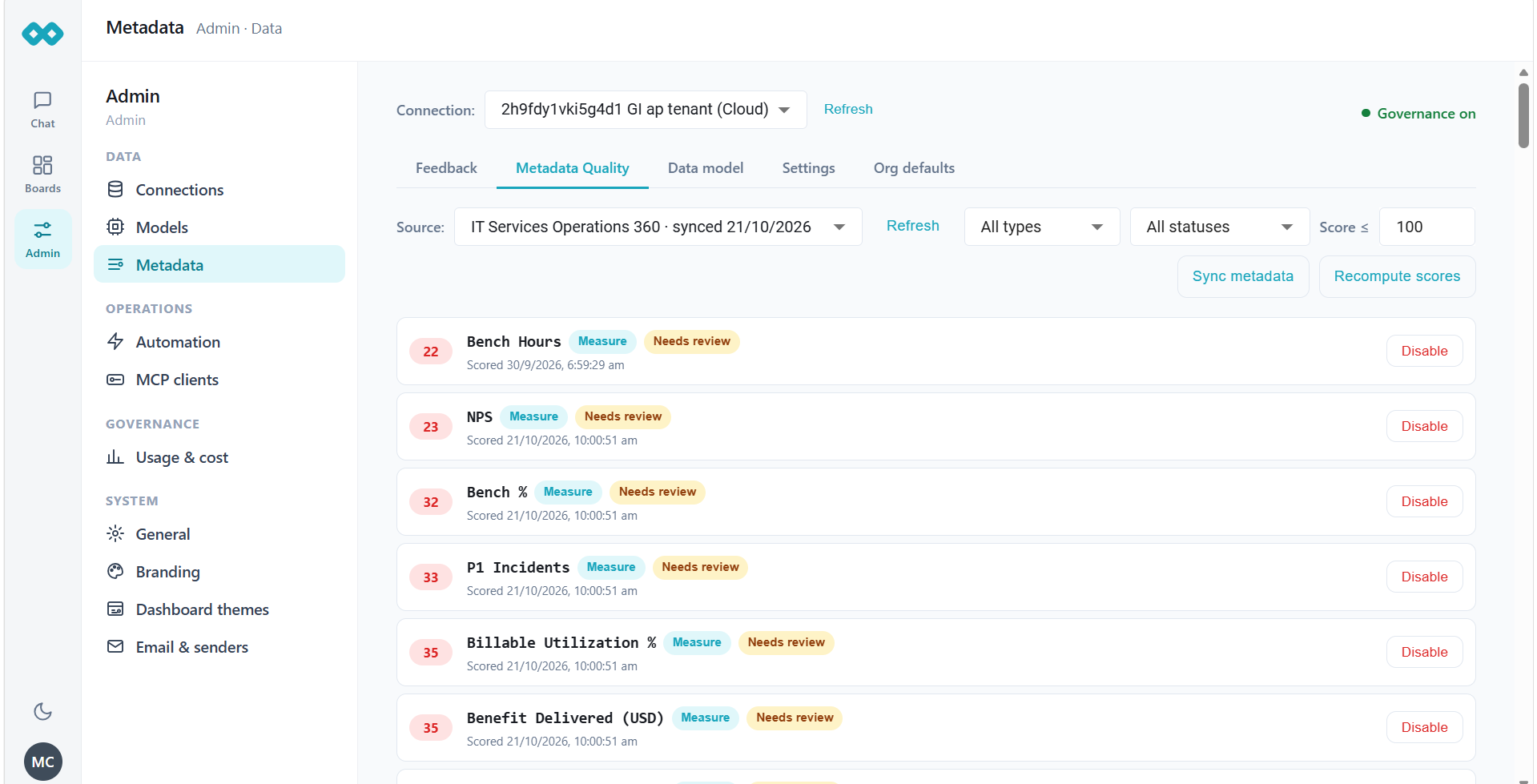
Task: Disable Benefit Delivered (USD) measure
Action: click(1424, 727)
